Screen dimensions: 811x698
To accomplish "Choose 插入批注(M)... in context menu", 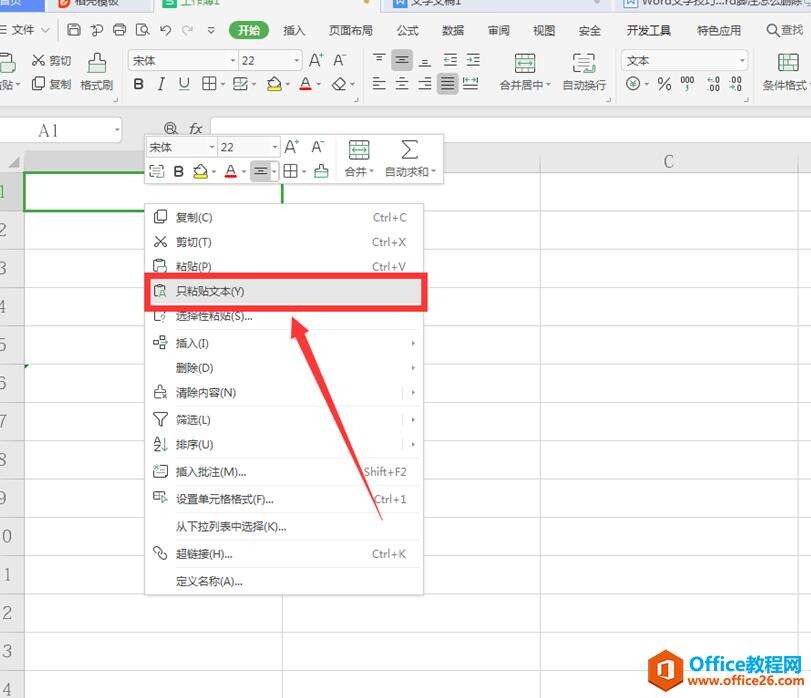I will pyautogui.click(x=284, y=472).
